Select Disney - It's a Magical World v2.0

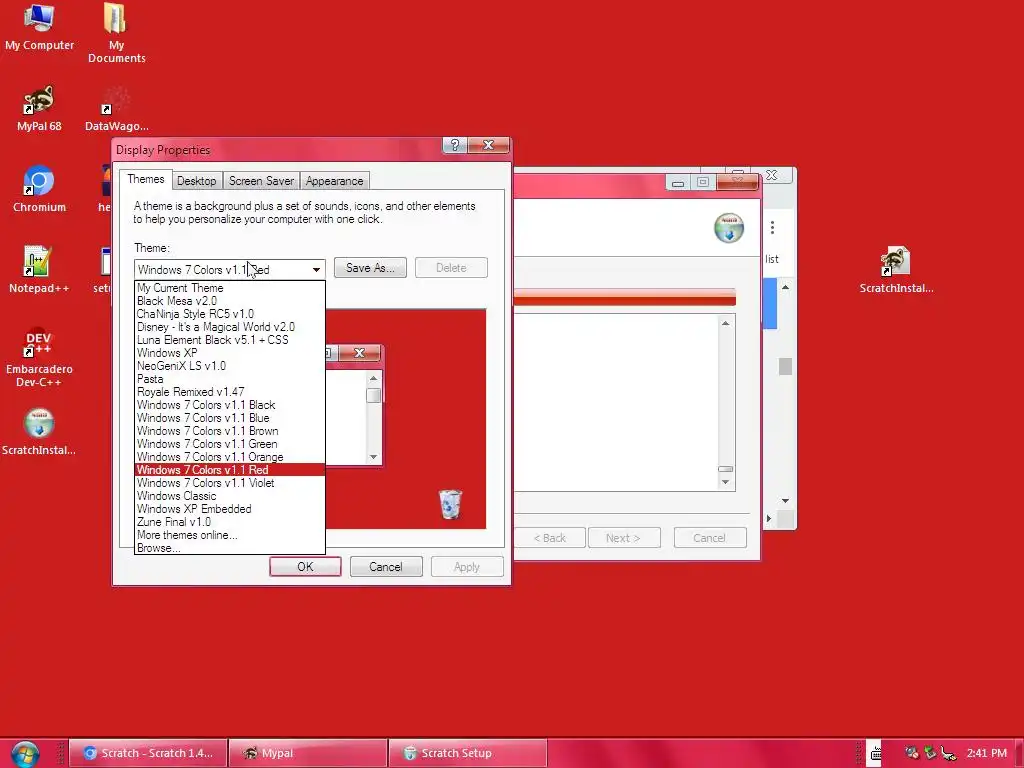click(230, 327)
